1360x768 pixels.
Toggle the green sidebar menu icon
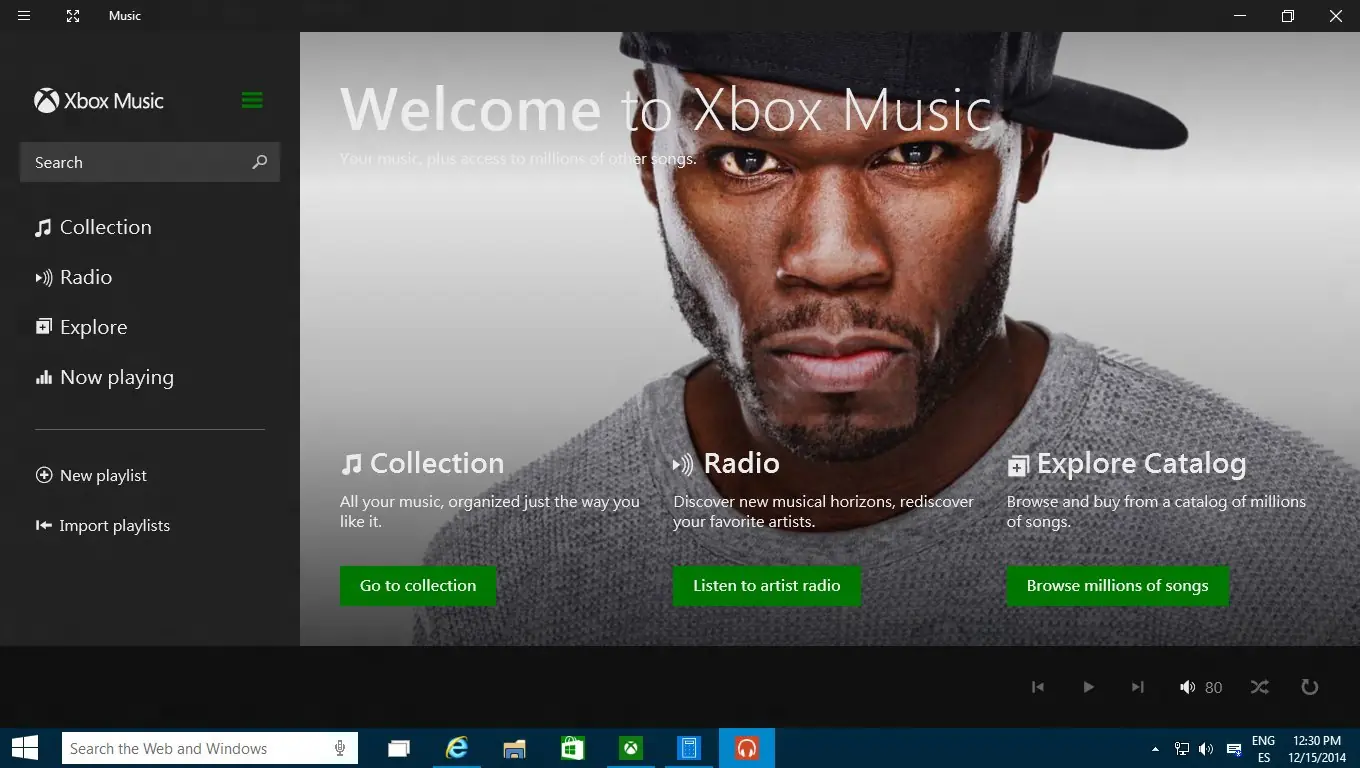point(251,100)
